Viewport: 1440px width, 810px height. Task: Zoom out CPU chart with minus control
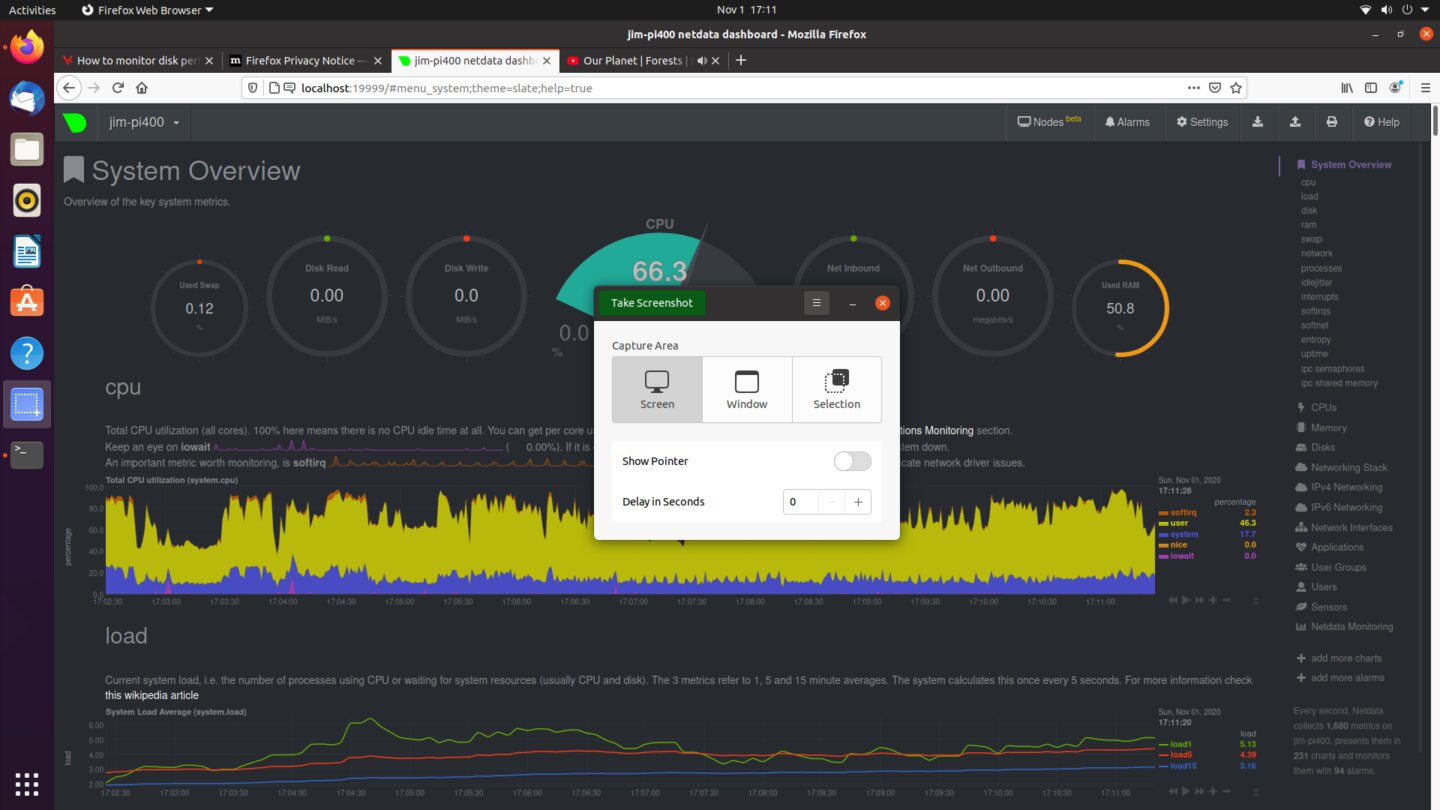1226,600
